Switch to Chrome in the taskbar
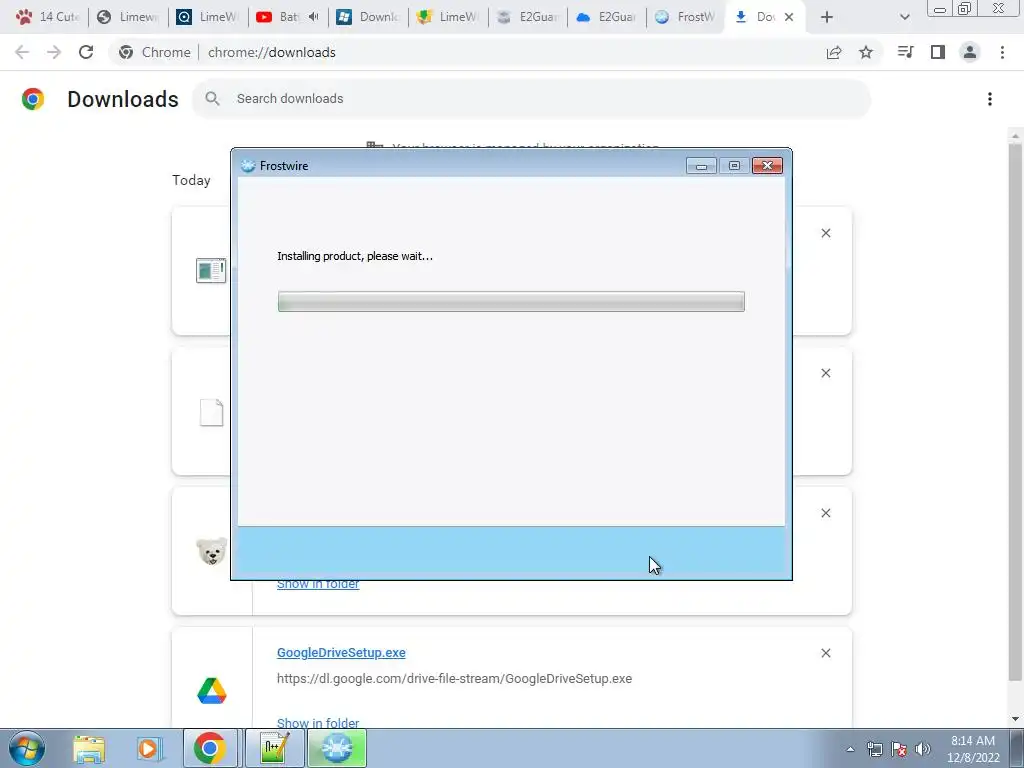This screenshot has width=1024, height=768. (210, 748)
